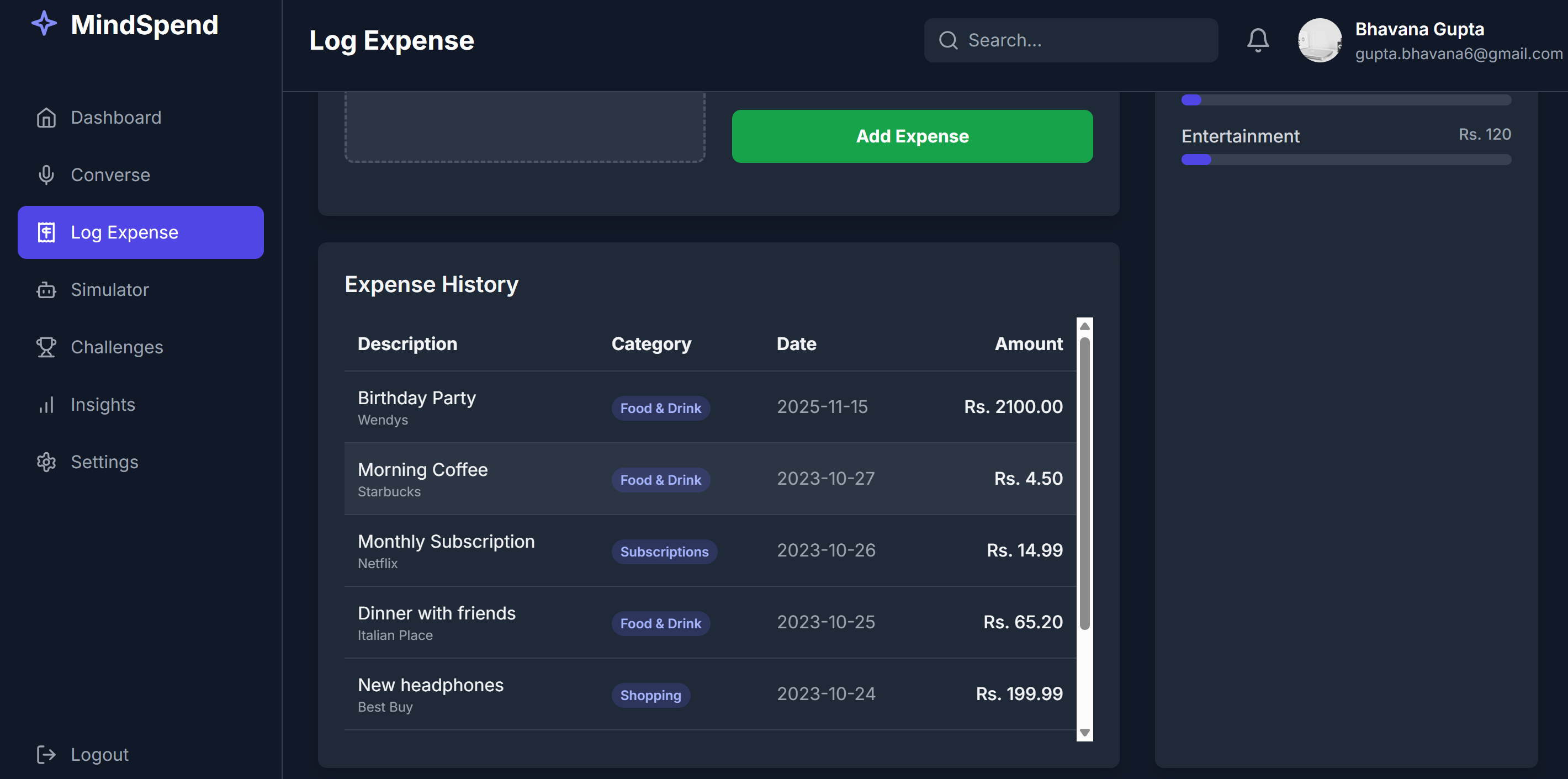This screenshot has width=1568, height=779.
Task: Click Logout at the sidebar bottom
Action: 99,754
